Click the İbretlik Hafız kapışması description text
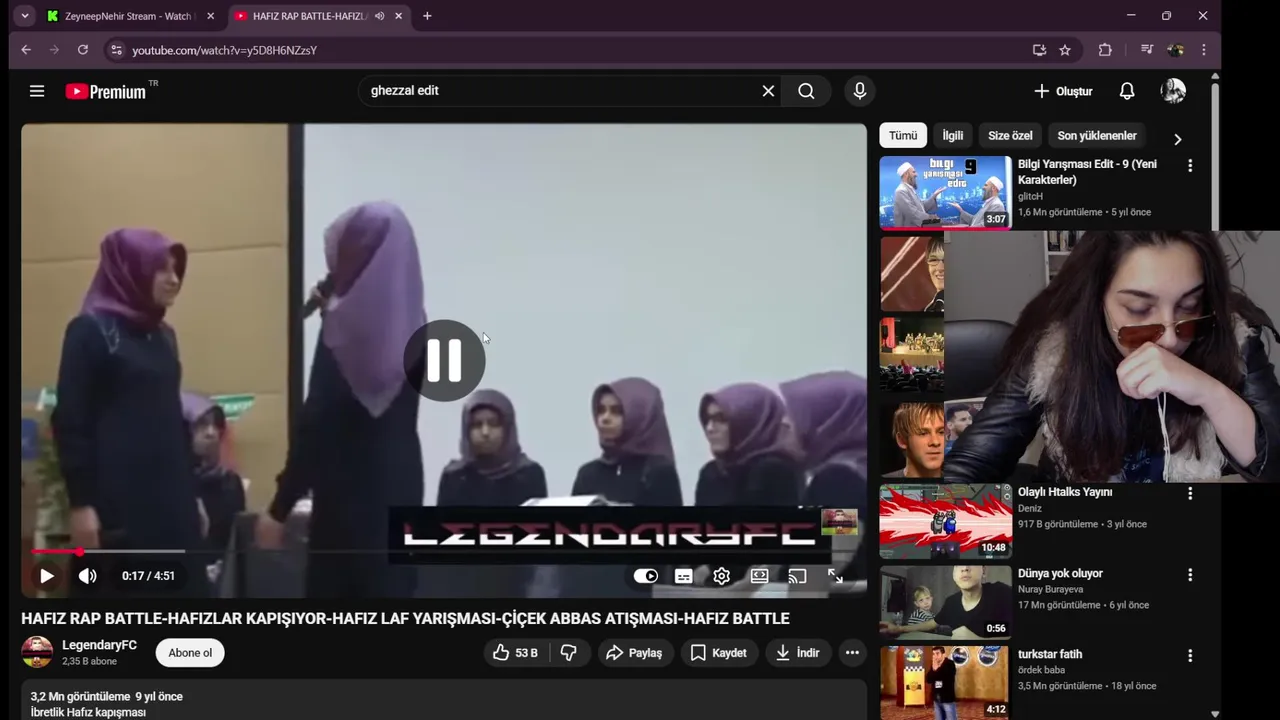 (88, 712)
